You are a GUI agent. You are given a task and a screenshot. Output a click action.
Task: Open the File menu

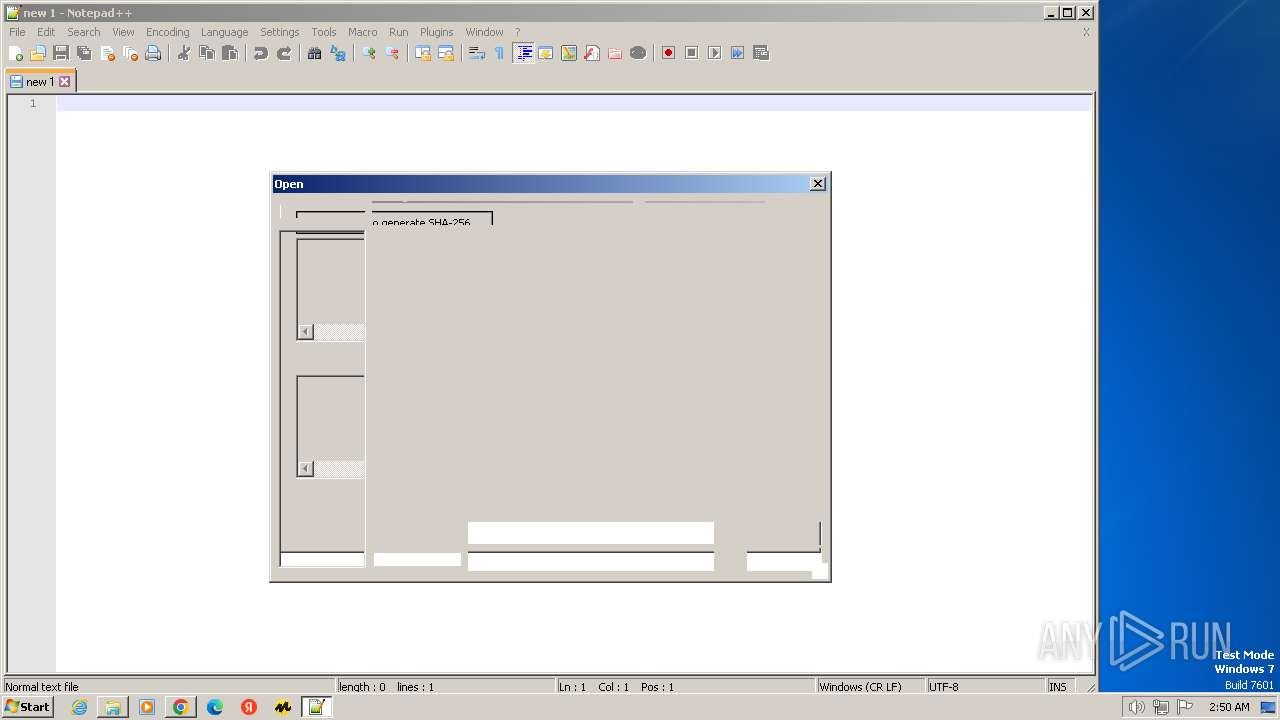pyautogui.click(x=17, y=32)
